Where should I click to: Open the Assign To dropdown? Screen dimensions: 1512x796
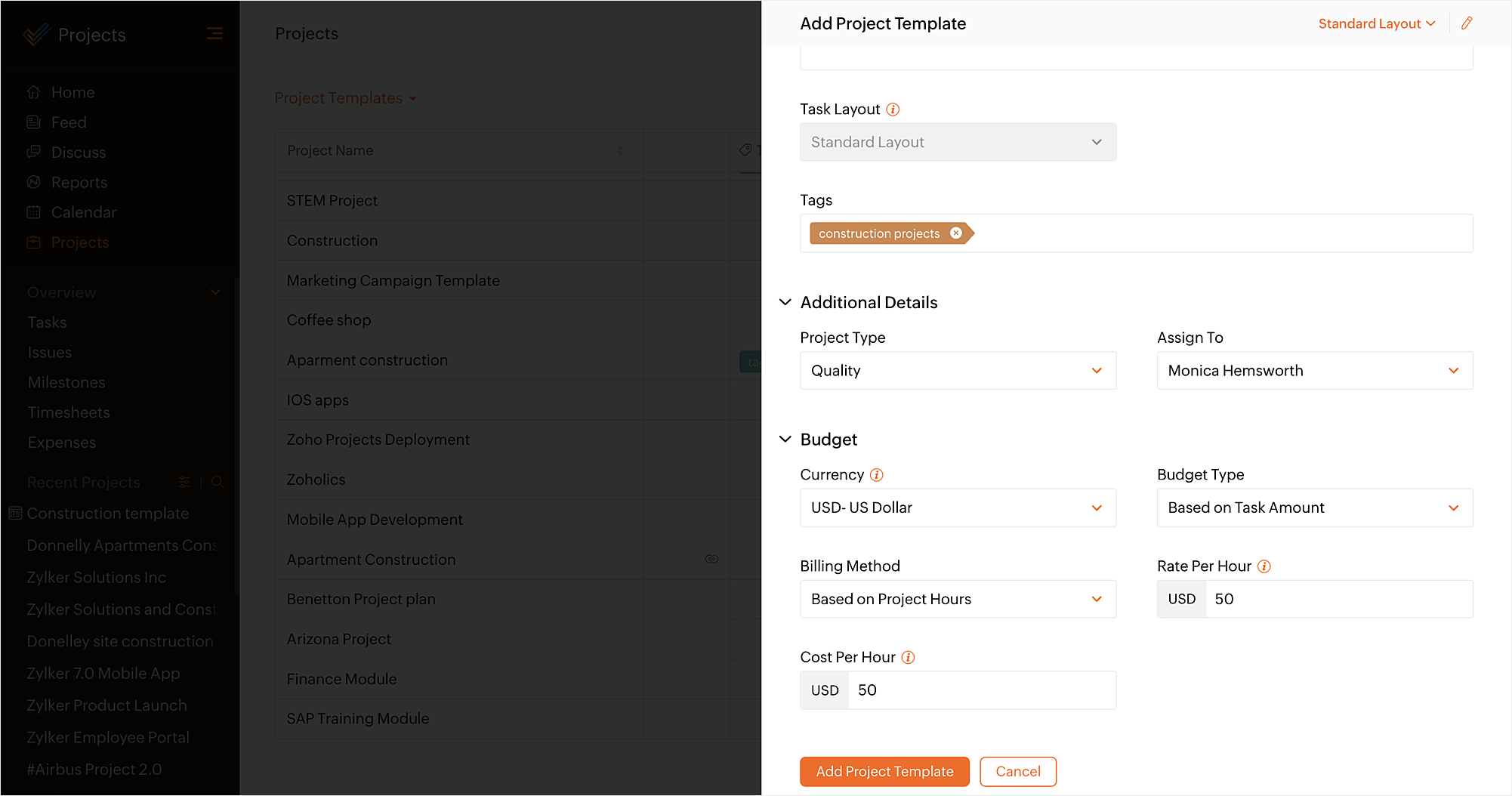click(x=1315, y=371)
